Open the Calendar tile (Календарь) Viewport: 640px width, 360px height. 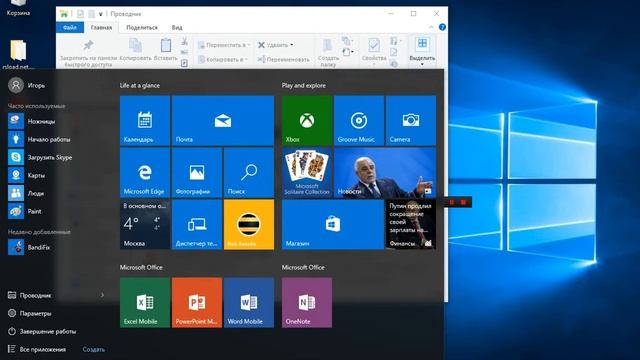click(145, 120)
